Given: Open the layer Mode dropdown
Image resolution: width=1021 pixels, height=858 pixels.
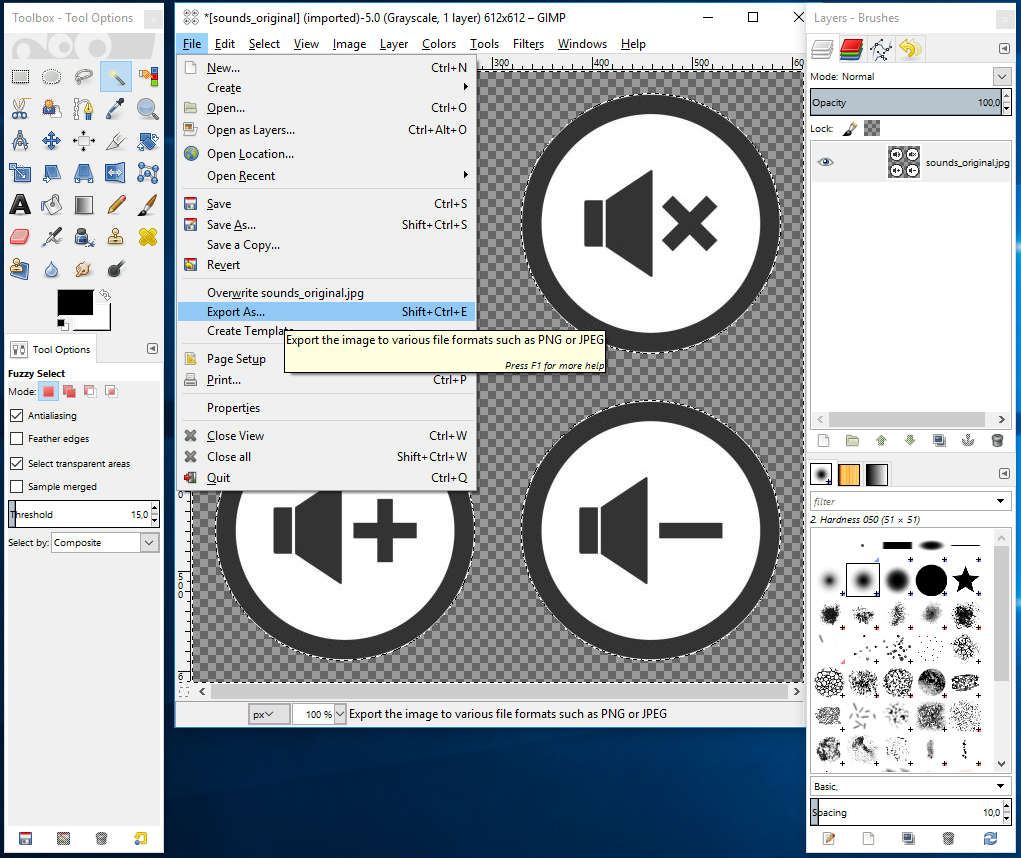Looking at the screenshot, I should pos(1001,76).
